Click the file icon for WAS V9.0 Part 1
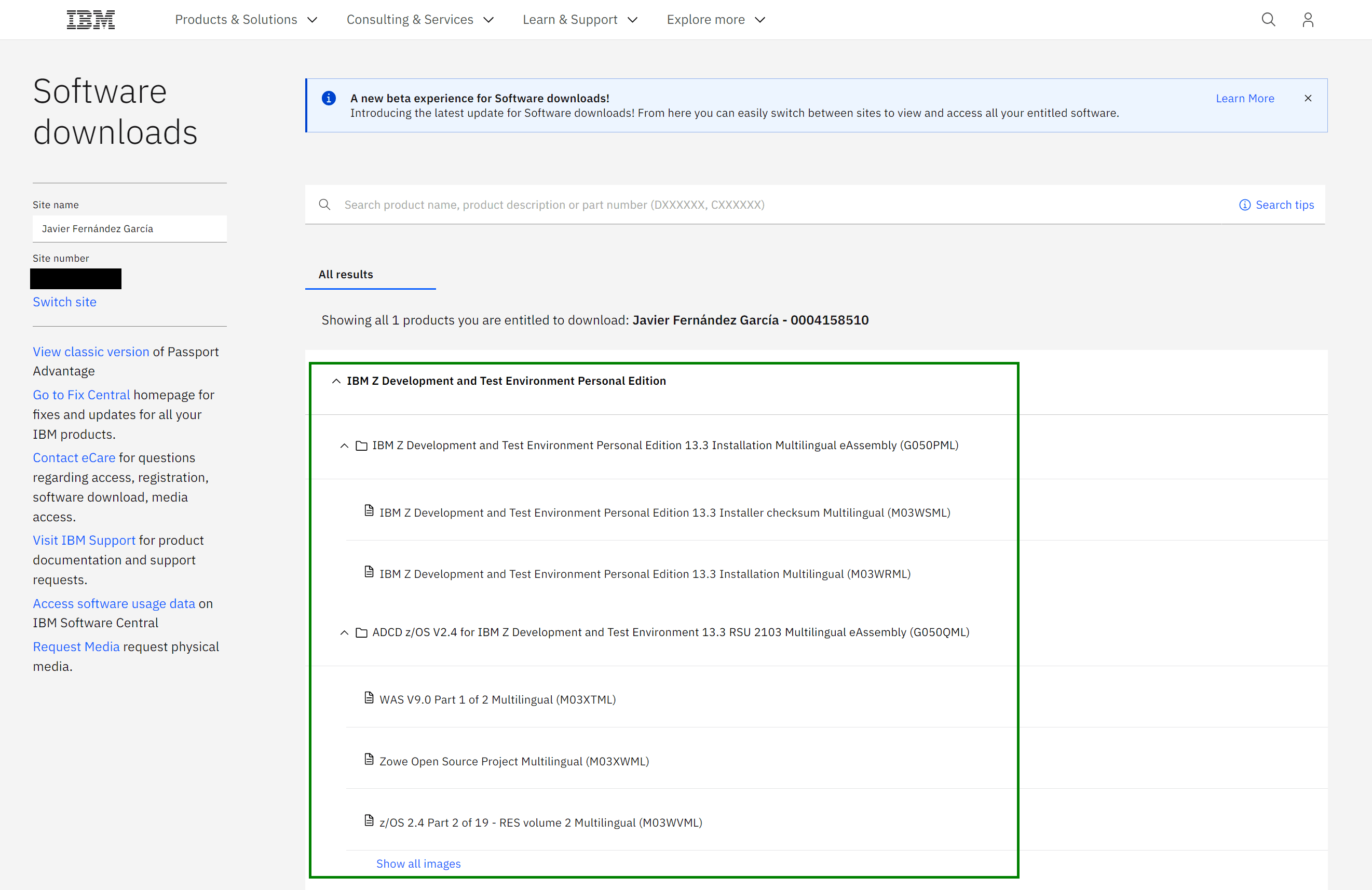Viewport: 1372px width, 890px height. pos(369,698)
